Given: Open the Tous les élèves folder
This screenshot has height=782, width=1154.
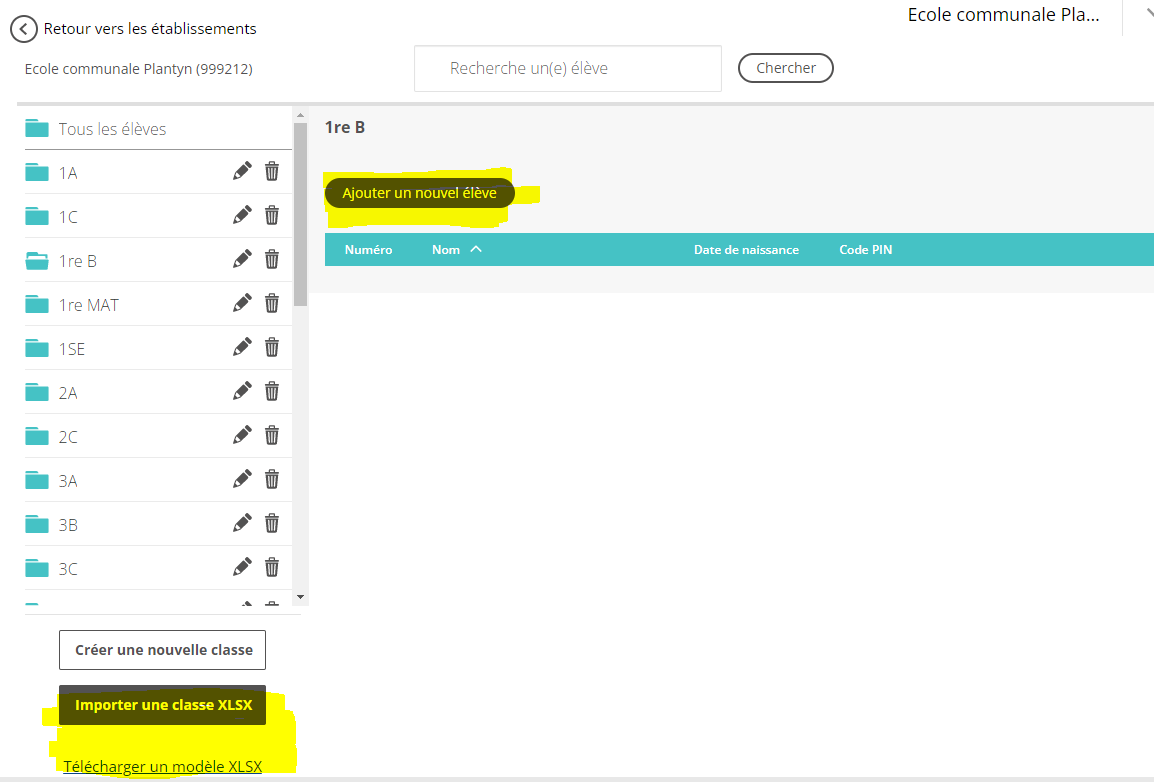Looking at the screenshot, I should pos(112,129).
